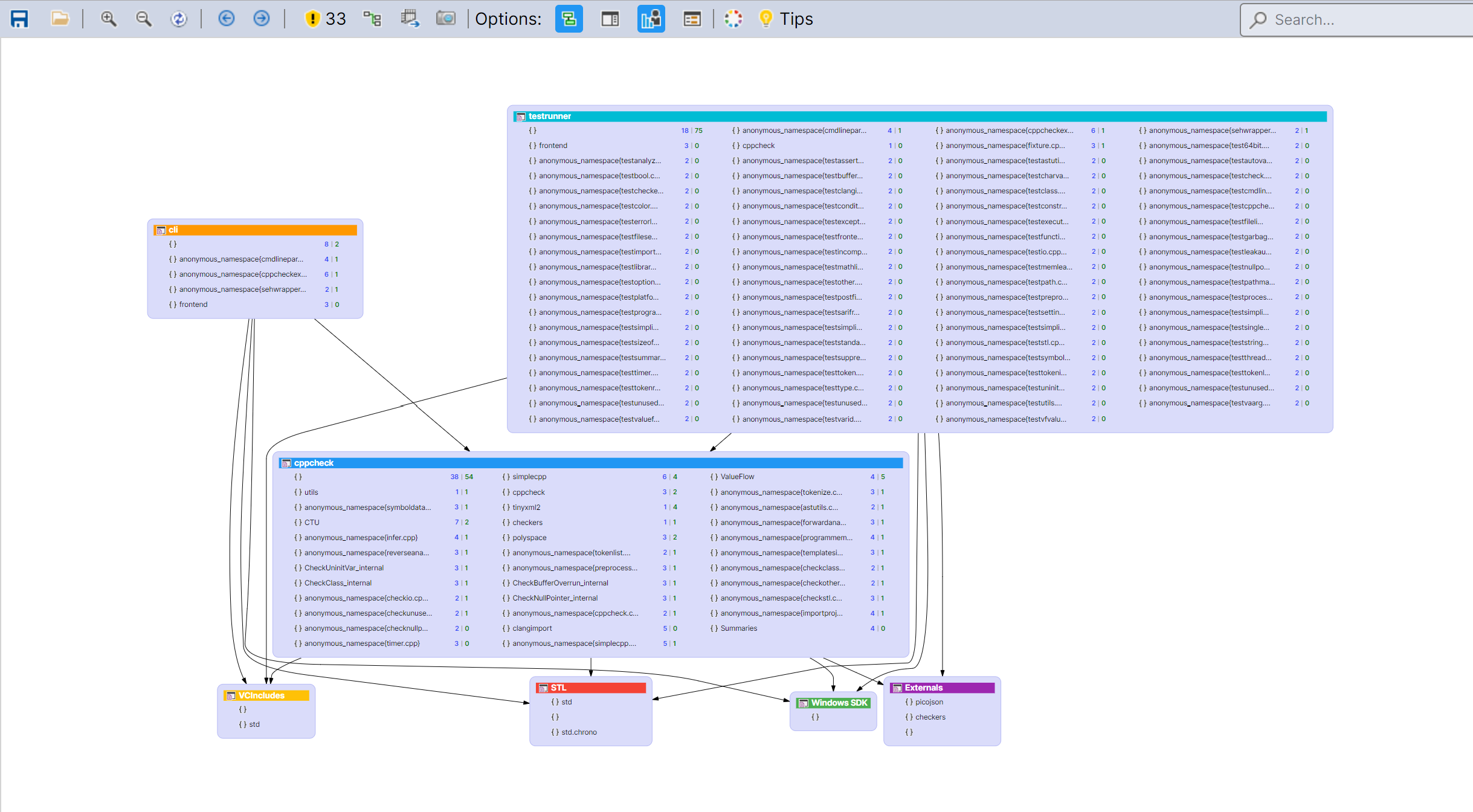
Task: Click the Save graph icon
Action: 19,19
